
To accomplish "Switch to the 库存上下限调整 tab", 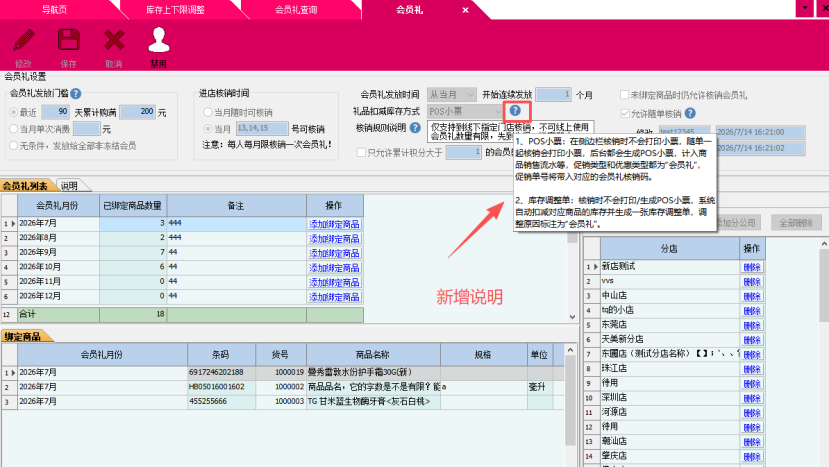I will pos(175,10).
